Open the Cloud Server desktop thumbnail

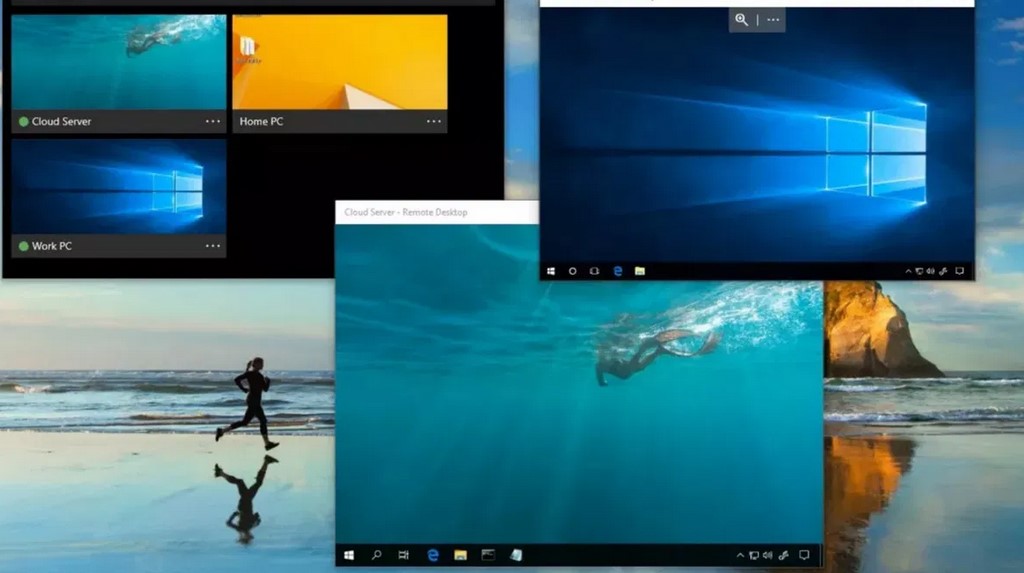point(119,62)
